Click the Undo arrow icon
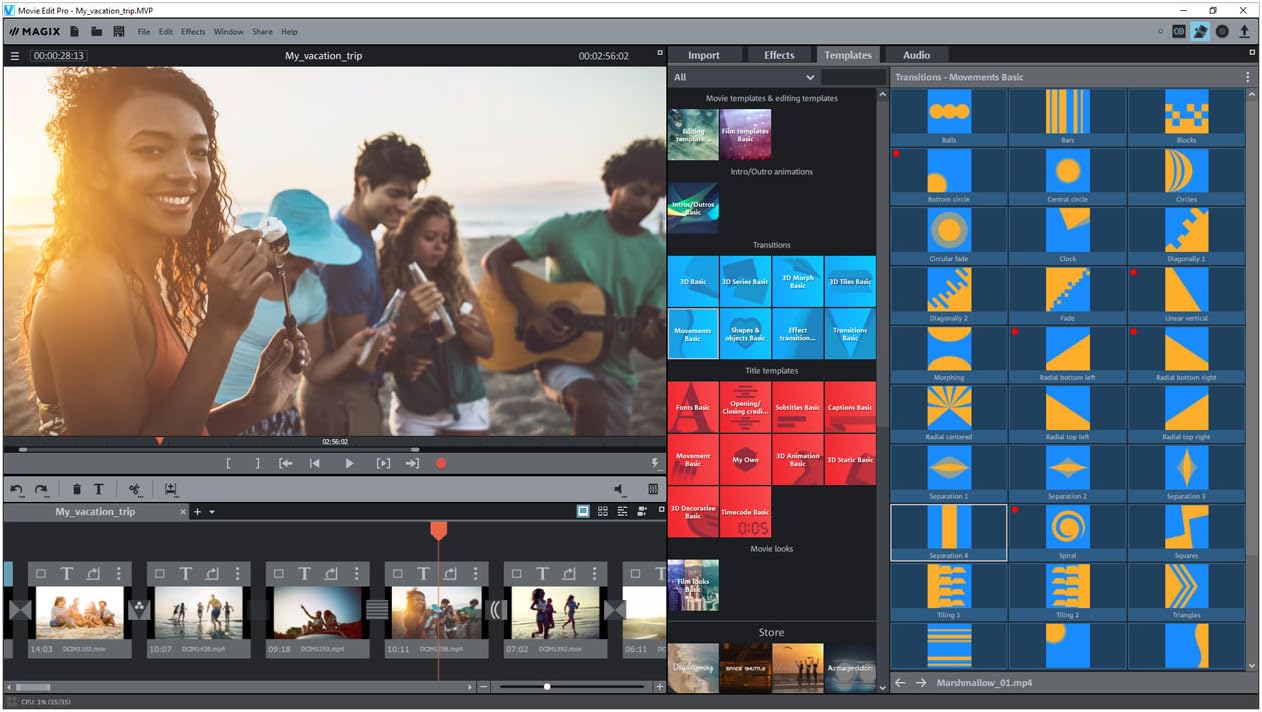1262x712 pixels. 17,489
